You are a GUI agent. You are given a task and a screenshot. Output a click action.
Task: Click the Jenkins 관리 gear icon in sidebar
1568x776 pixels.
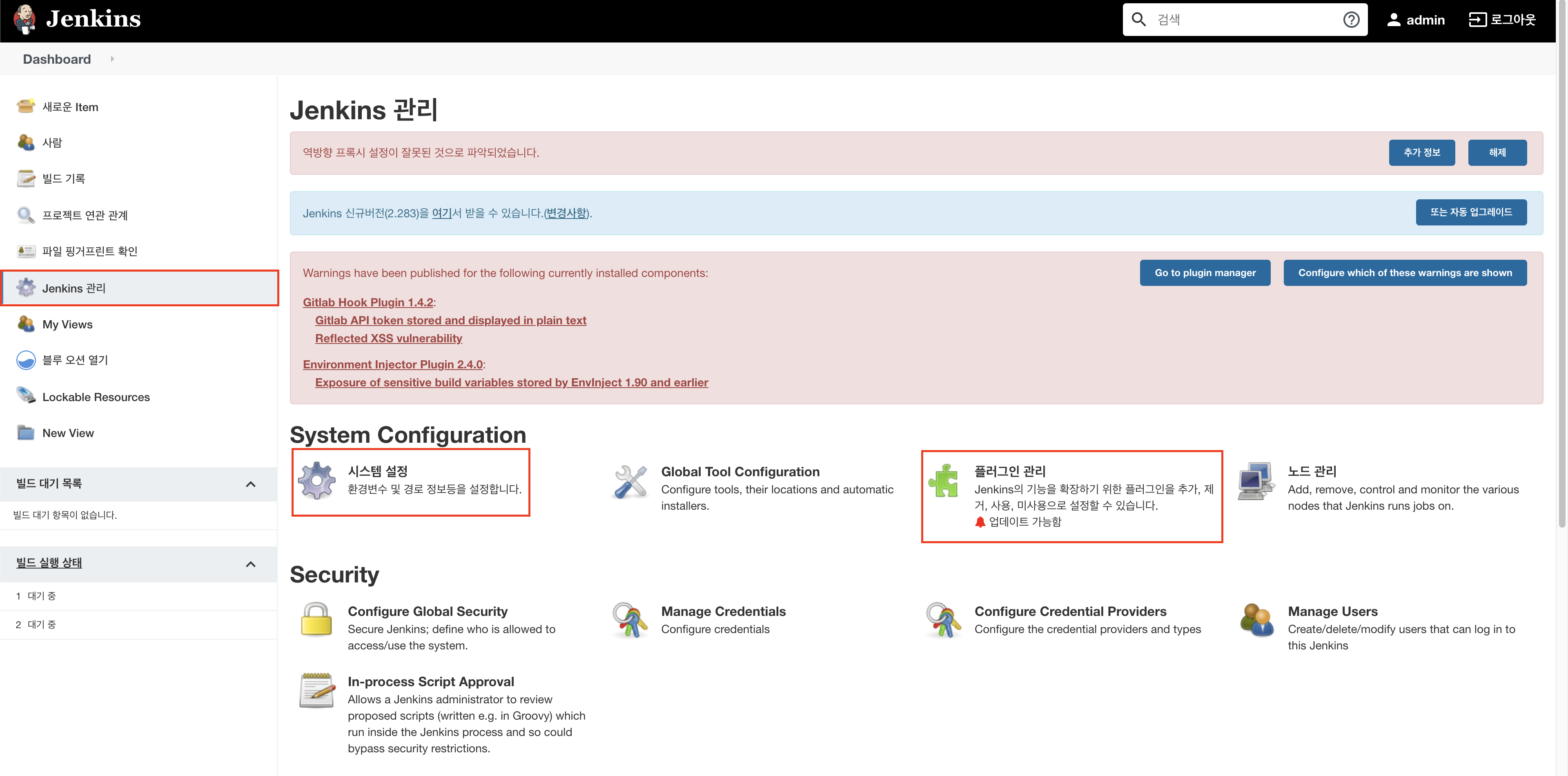(x=26, y=288)
